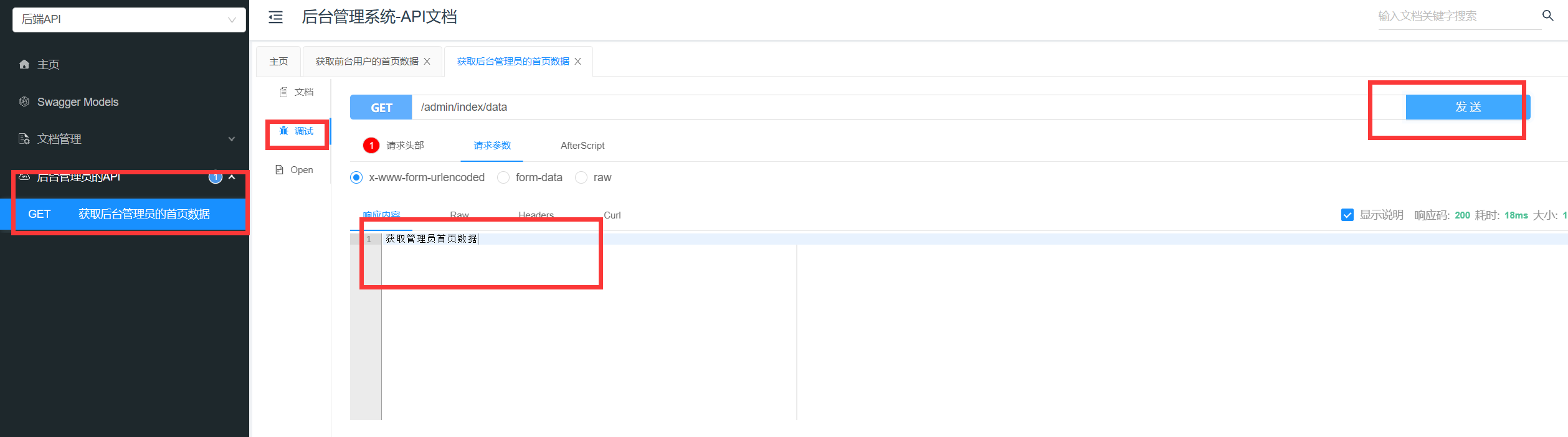Select the form-data radio option
The width and height of the screenshot is (1568, 437).
(x=503, y=178)
